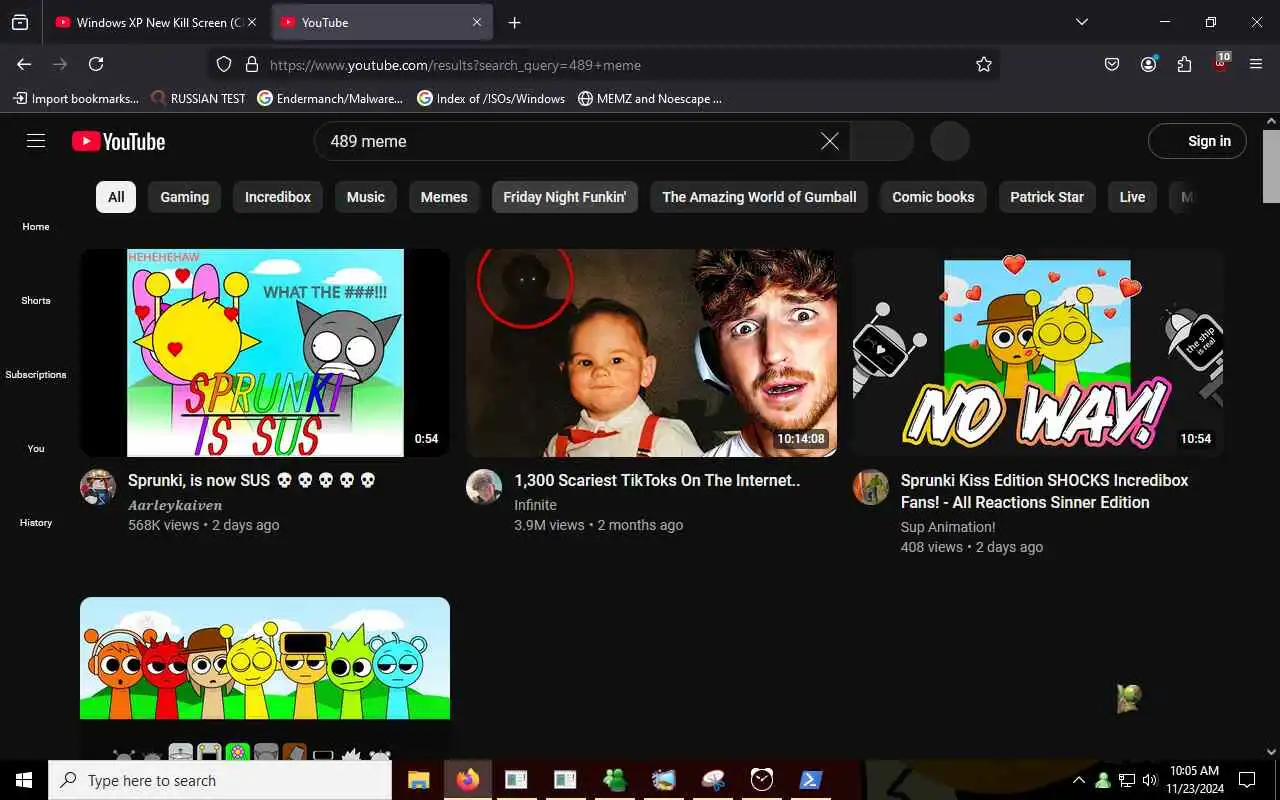Open Index of /ISOs/Windows bookmark
Image resolution: width=1280 pixels, height=800 pixels.
coord(491,98)
